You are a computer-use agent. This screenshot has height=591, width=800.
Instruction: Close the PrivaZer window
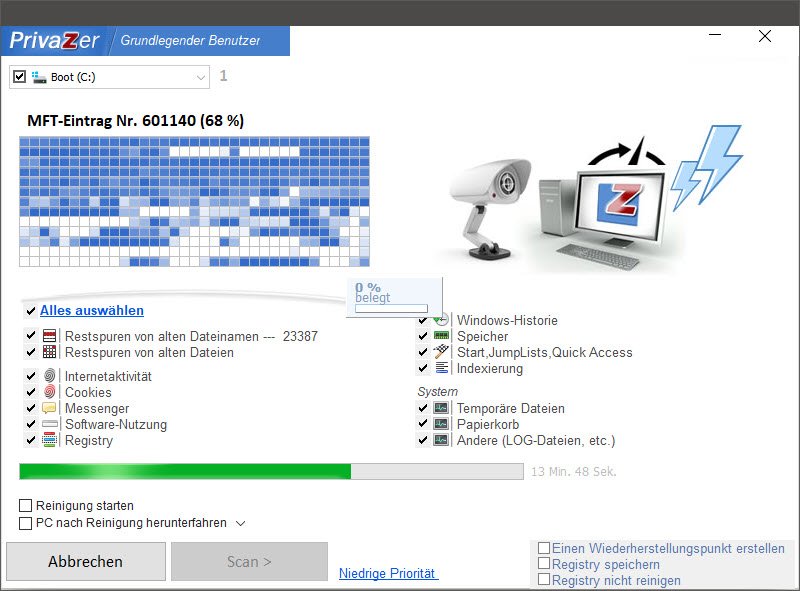tap(765, 36)
